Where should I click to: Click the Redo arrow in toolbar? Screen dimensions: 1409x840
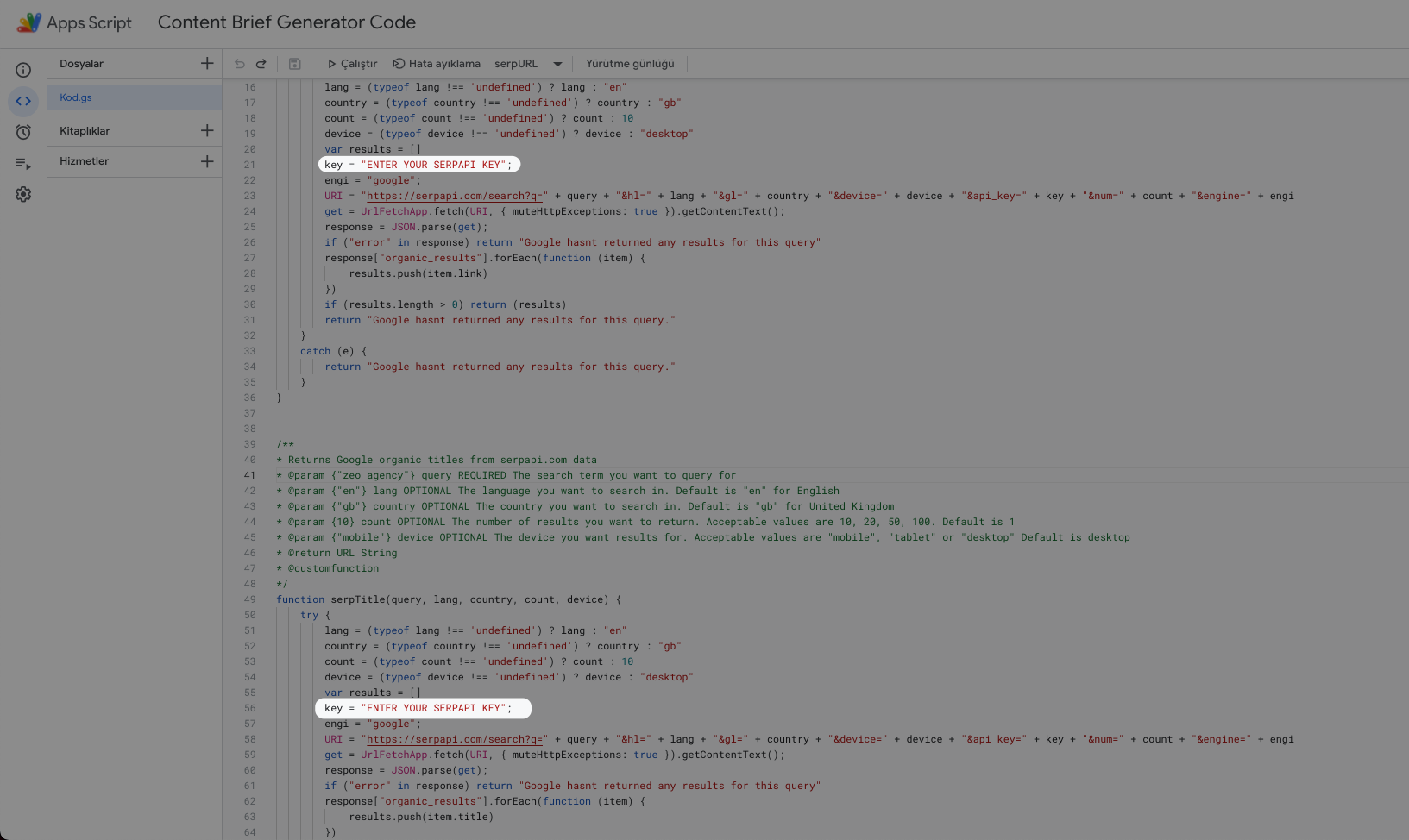pyautogui.click(x=261, y=64)
